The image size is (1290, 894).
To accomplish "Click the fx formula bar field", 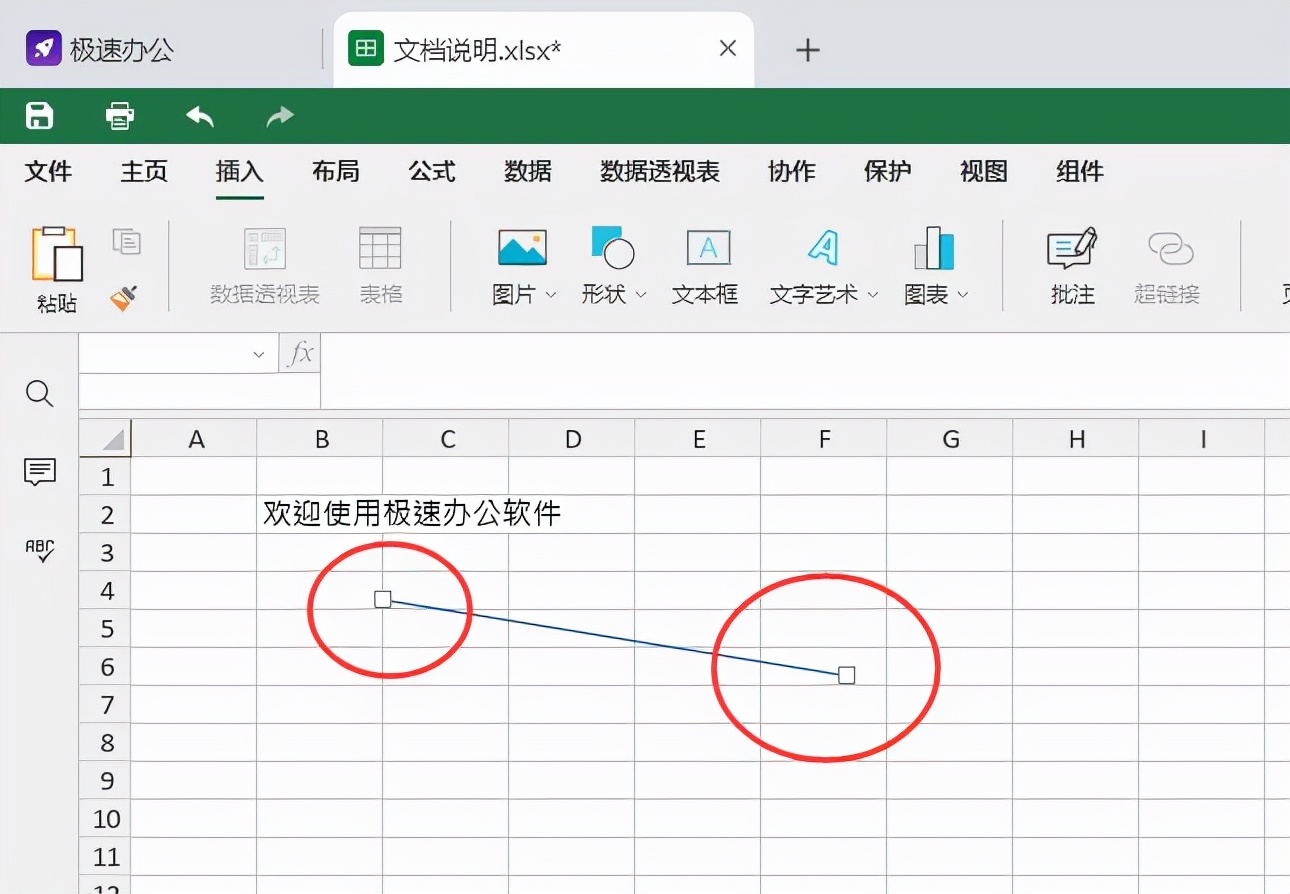I will pos(299,353).
